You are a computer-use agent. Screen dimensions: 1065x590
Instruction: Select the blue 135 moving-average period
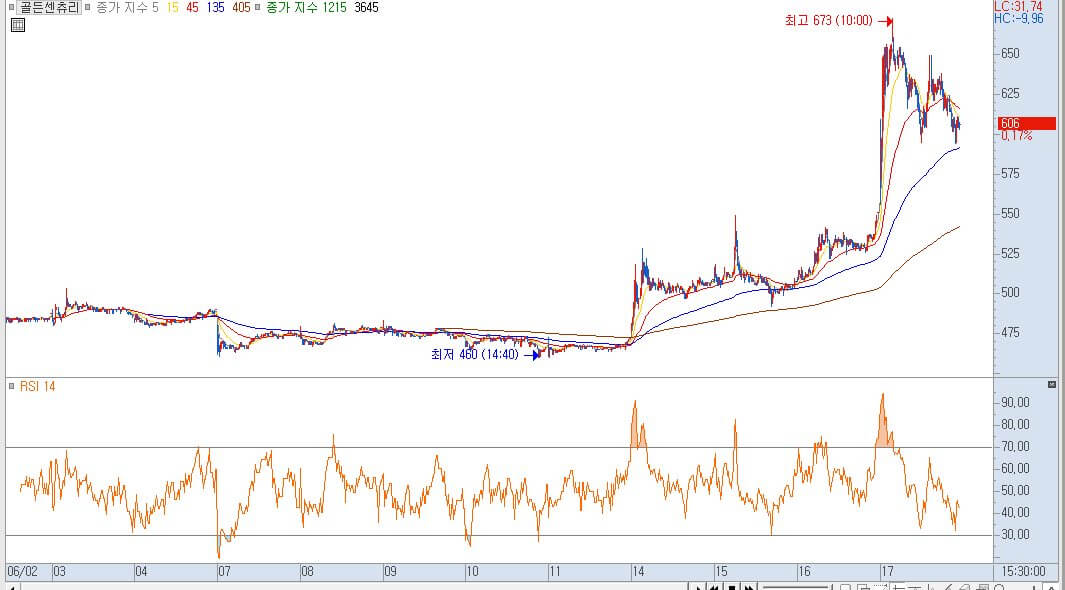point(215,7)
